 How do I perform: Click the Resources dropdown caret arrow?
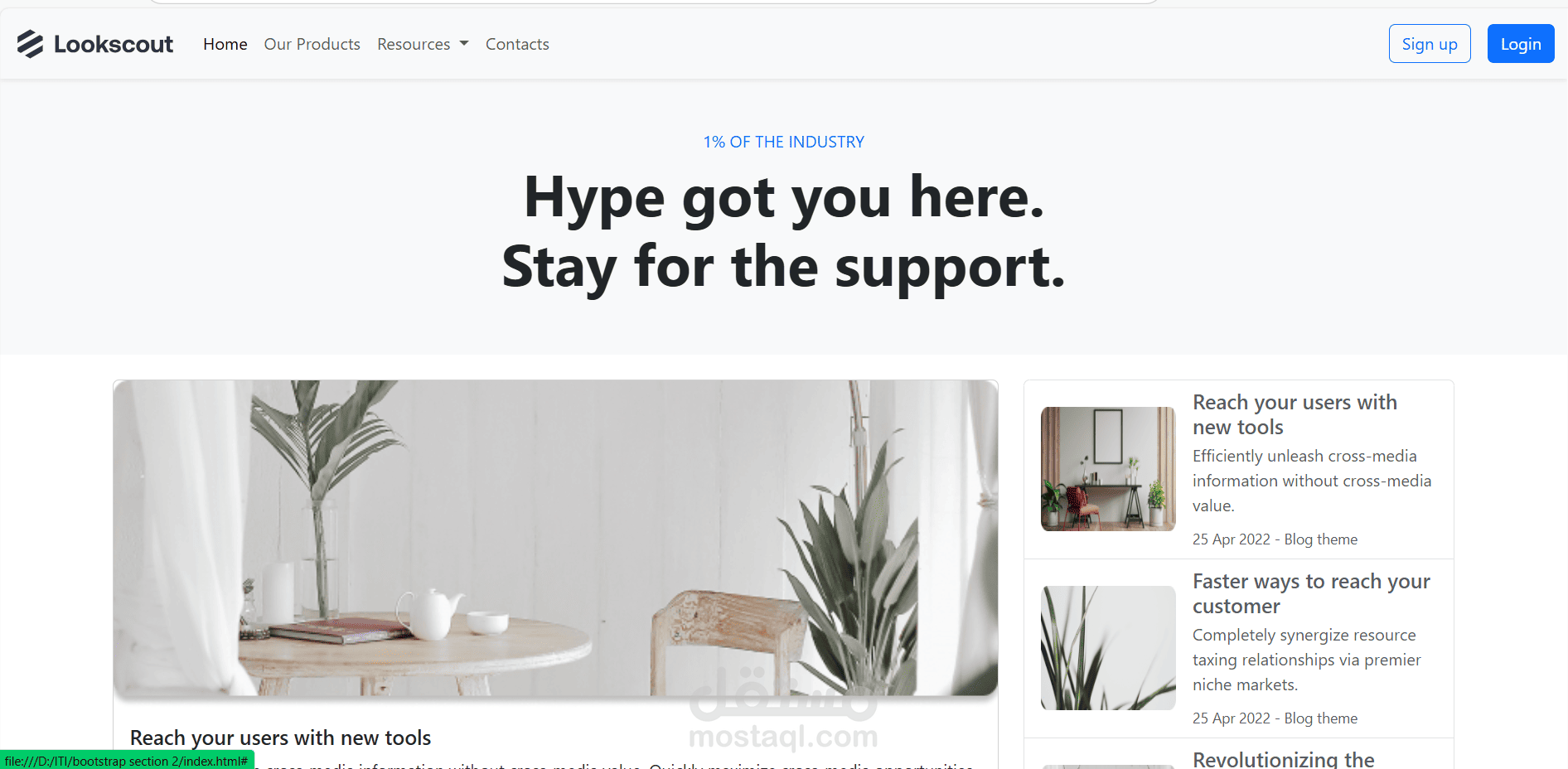464,44
